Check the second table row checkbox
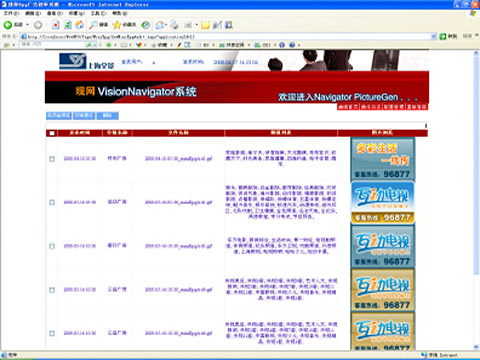Viewport: 480px width, 360px height. [52, 202]
